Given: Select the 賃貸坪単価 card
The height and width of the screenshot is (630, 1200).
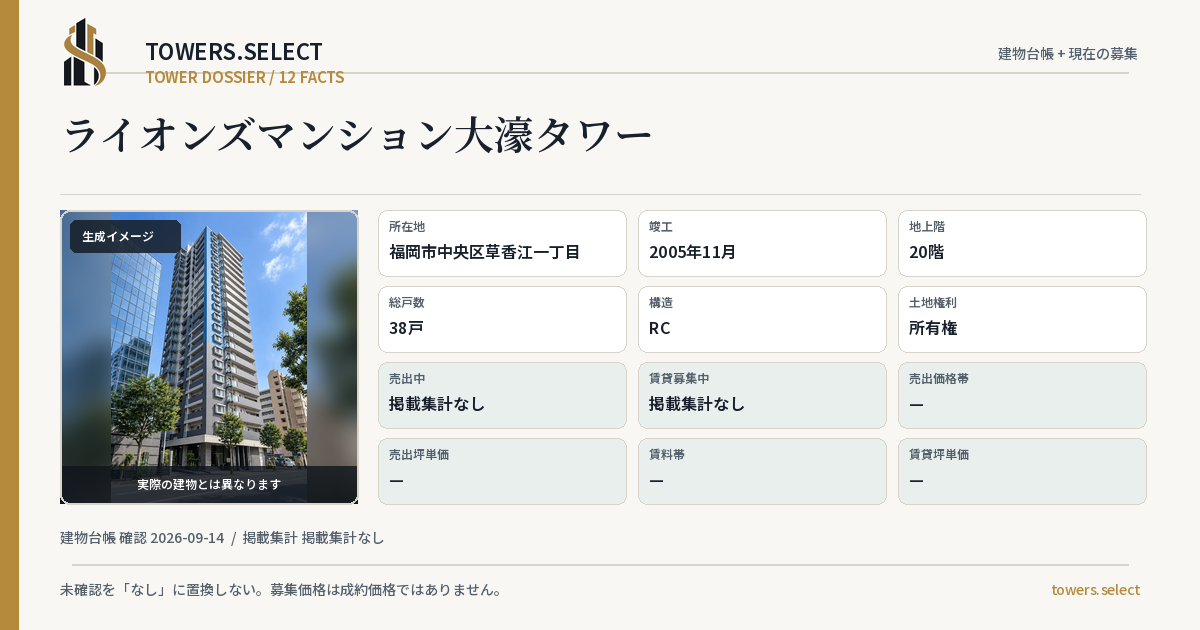Looking at the screenshot, I should click(x=1022, y=471).
